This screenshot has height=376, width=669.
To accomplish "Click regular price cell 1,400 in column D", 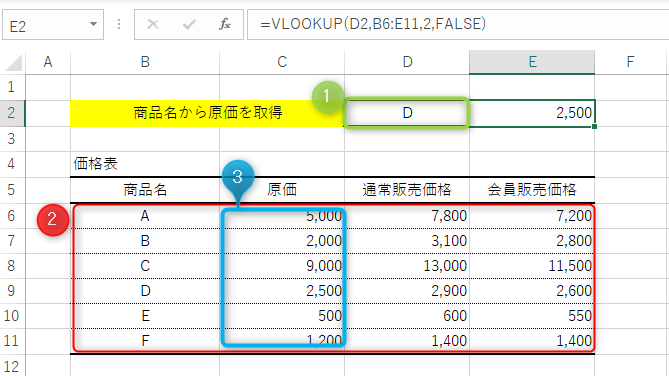I will tap(407, 341).
